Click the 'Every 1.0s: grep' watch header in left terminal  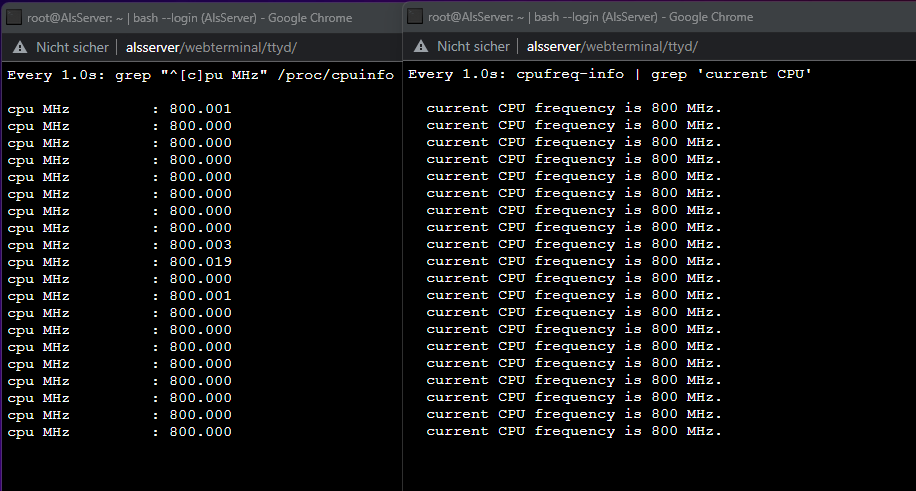click(200, 75)
